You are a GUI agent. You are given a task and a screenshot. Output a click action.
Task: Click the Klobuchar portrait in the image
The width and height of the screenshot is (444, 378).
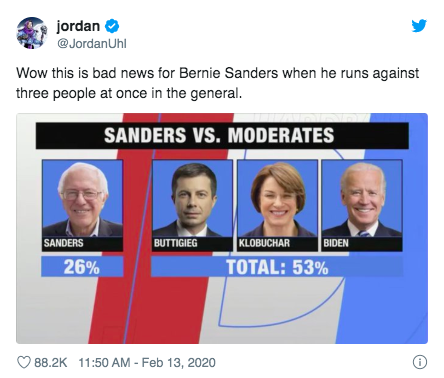277,198
